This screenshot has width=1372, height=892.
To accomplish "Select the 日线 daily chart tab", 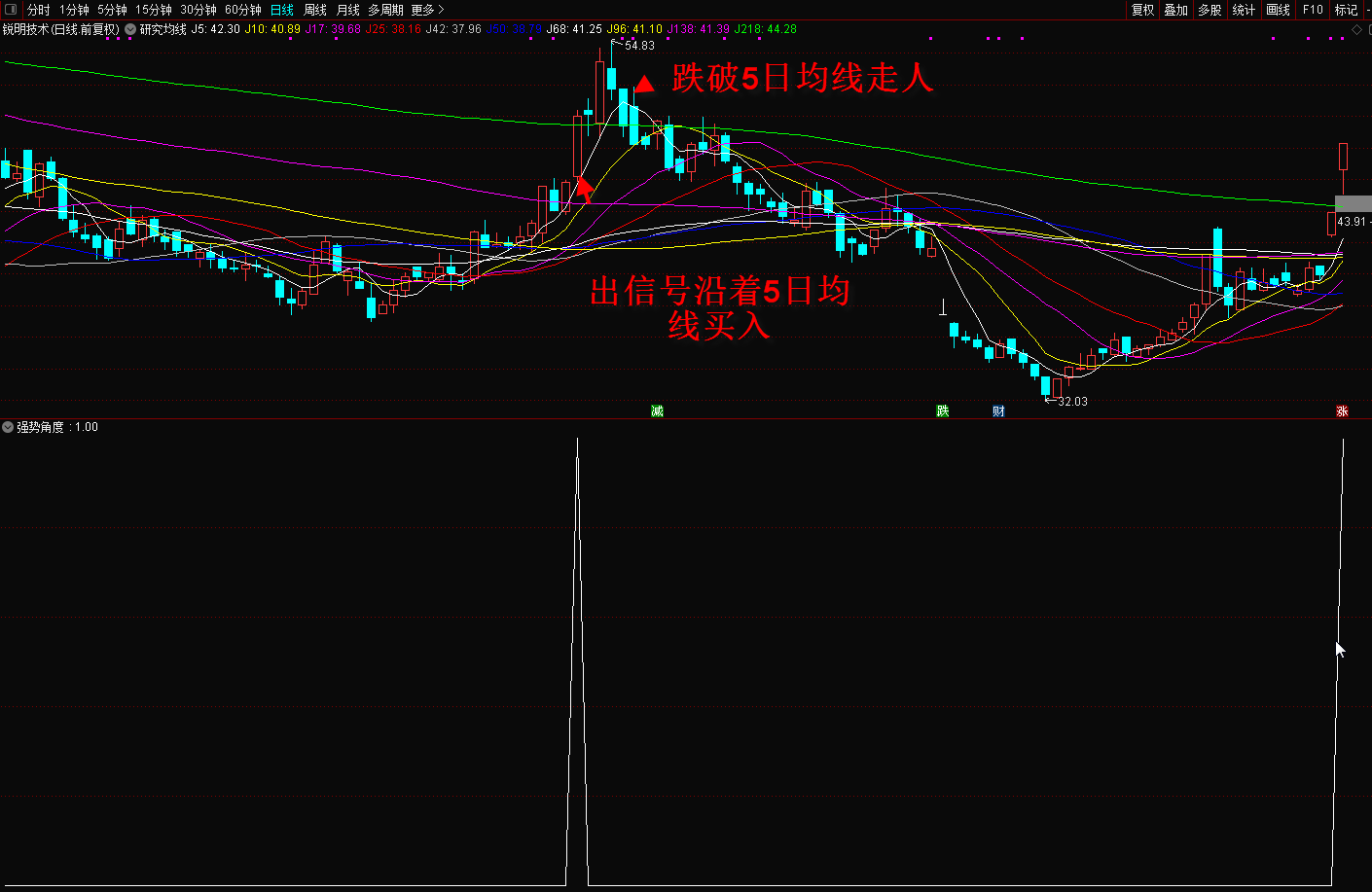I will [282, 10].
